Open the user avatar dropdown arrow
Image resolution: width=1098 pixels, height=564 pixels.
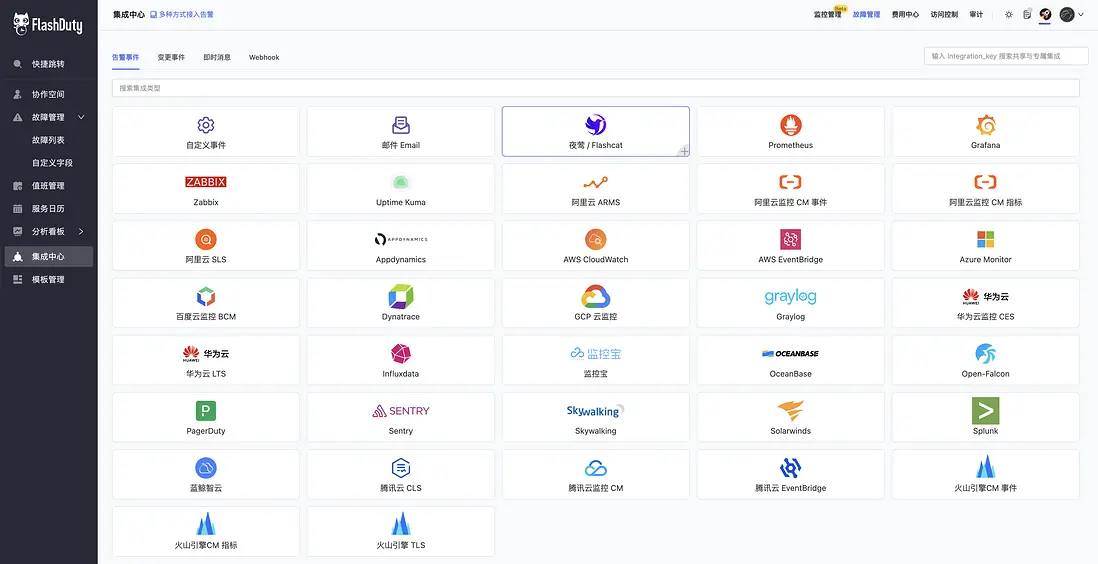coord(1080,15)
